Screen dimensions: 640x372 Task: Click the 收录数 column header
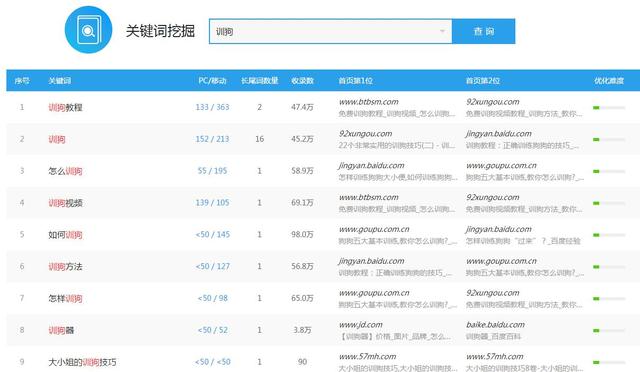coord(302,81)
